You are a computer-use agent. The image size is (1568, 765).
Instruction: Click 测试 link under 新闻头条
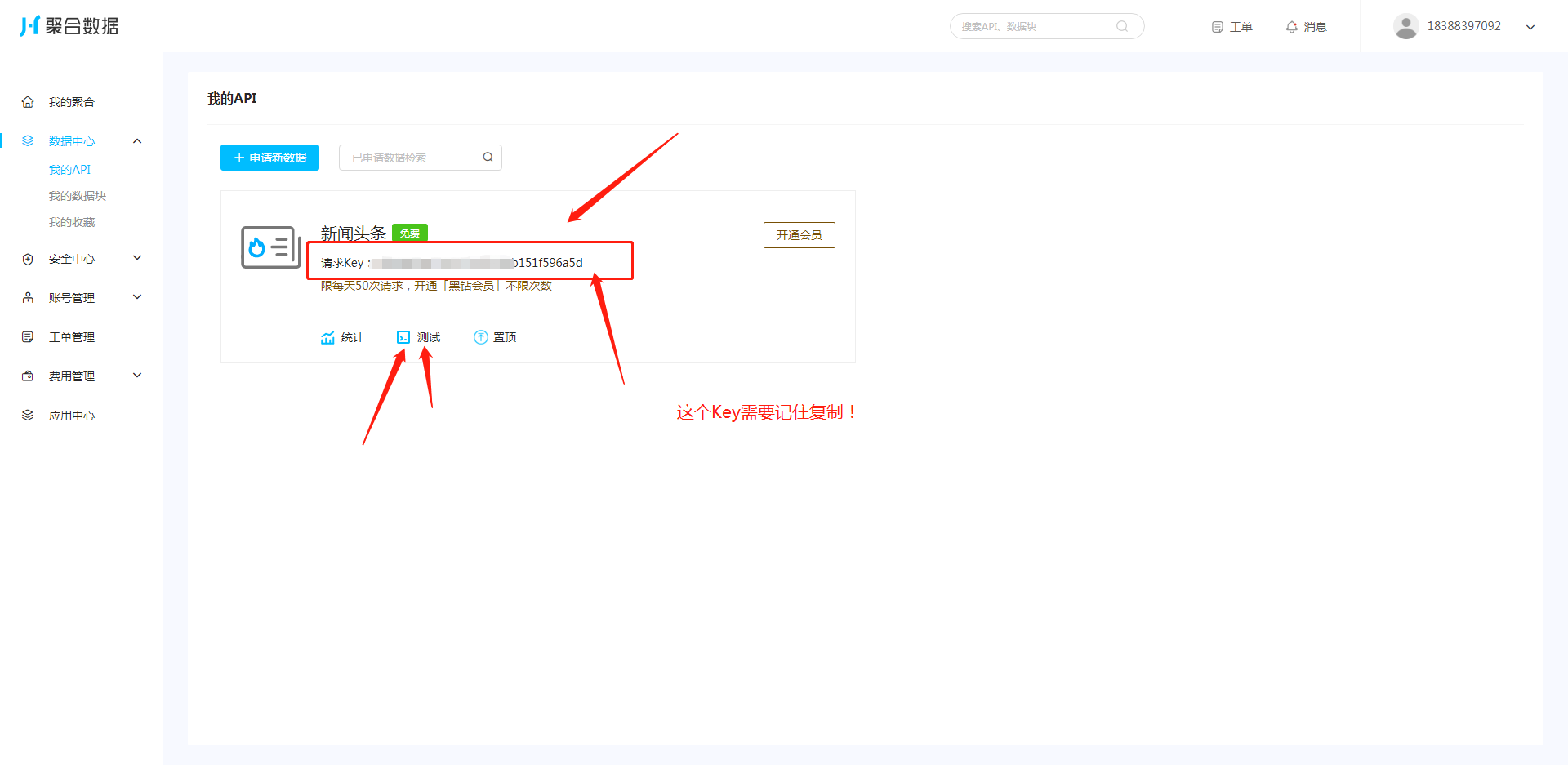[429, 337]
